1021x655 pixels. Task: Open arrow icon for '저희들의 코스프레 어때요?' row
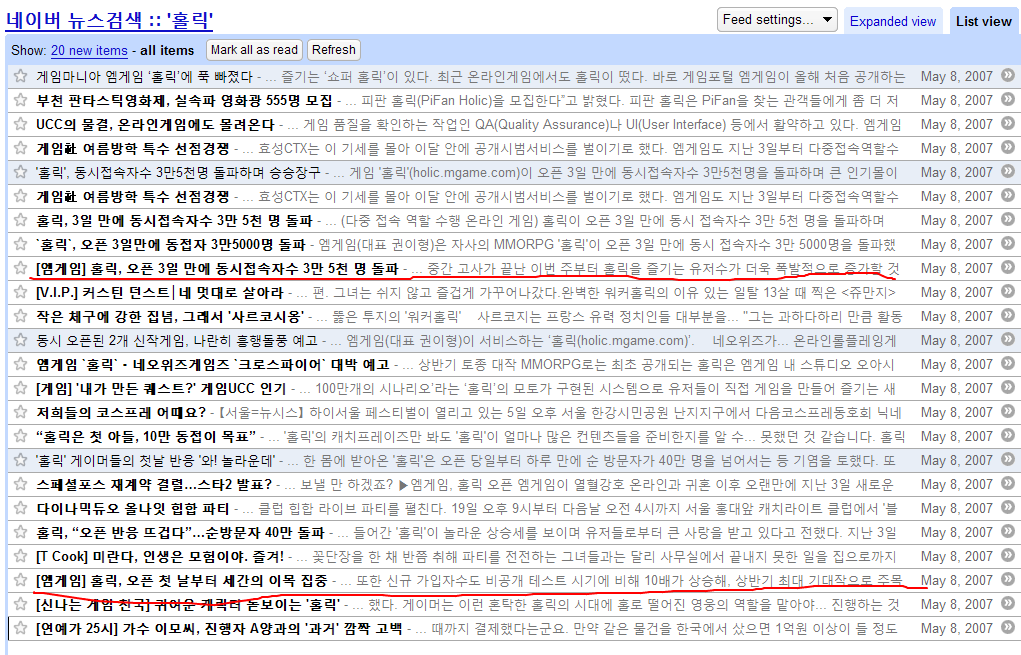pyautogui.click(x=1008, y=411)
